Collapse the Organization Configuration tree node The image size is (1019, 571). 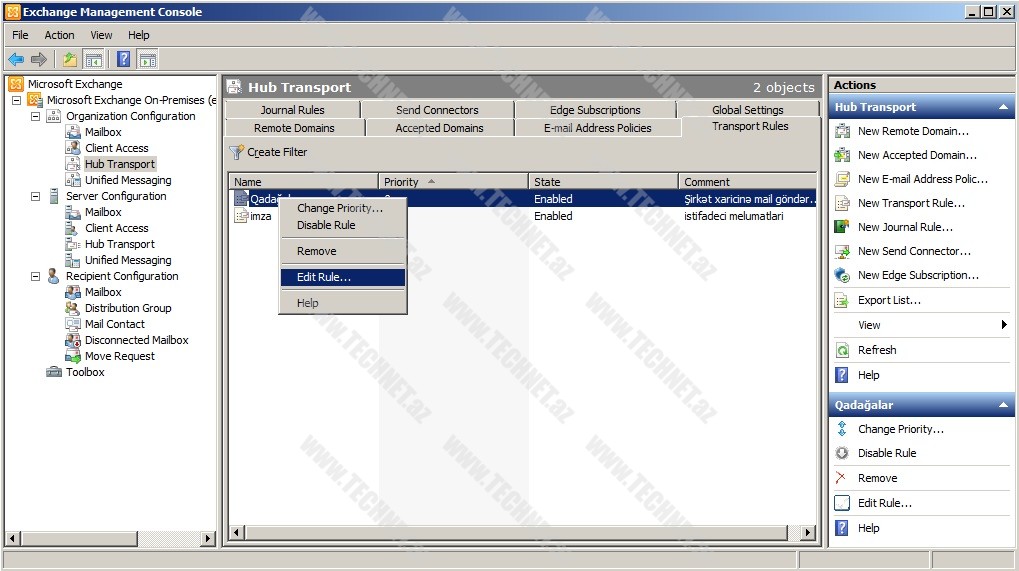(36, 116)
